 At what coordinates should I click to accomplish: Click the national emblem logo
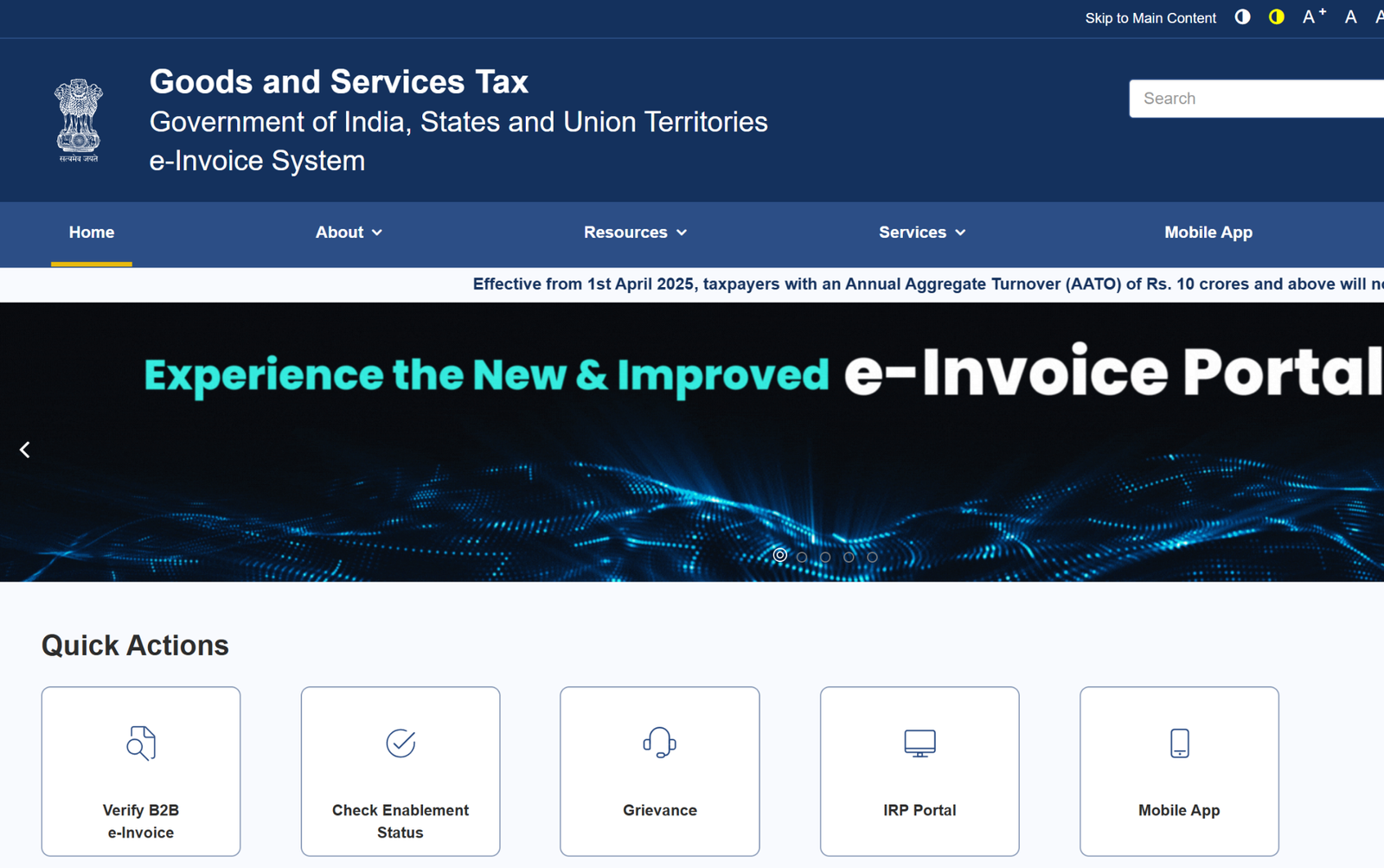tap(78, 119)
